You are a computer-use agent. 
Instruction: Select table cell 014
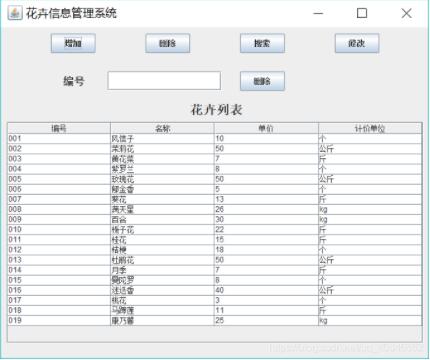pyautogui.click(x=59, y=270)
